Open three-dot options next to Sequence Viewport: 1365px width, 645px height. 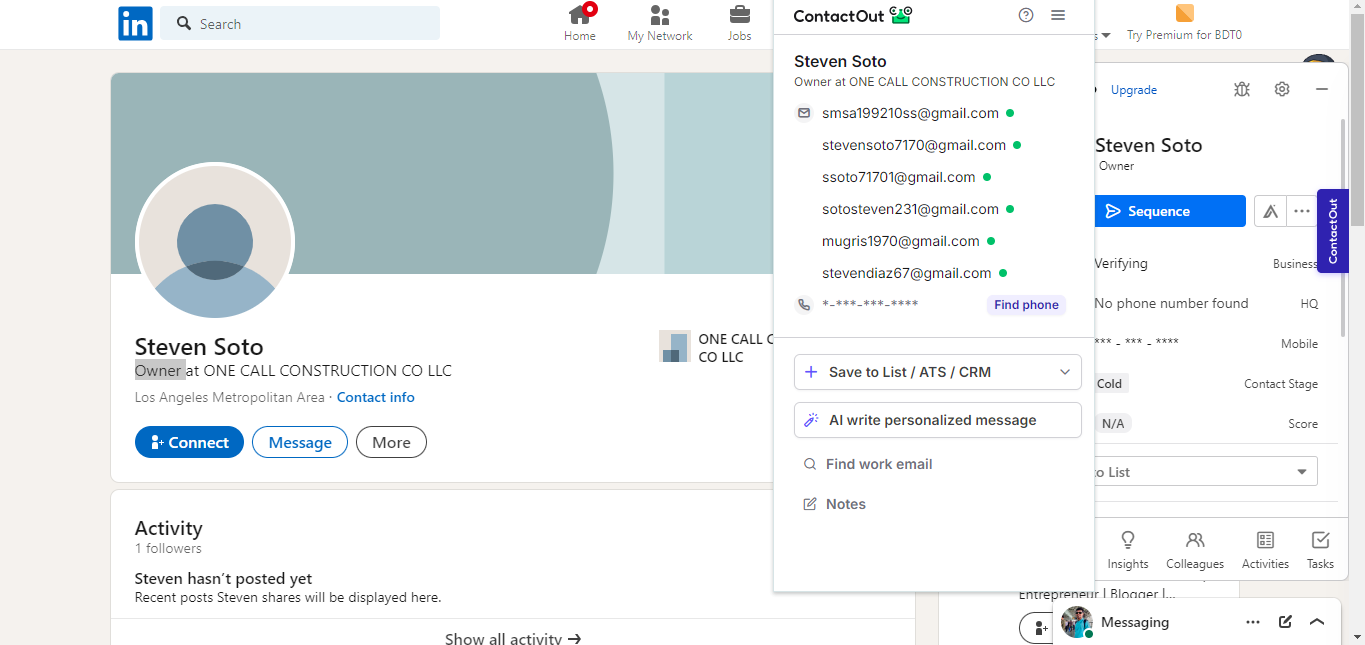tap(1301, 211)
